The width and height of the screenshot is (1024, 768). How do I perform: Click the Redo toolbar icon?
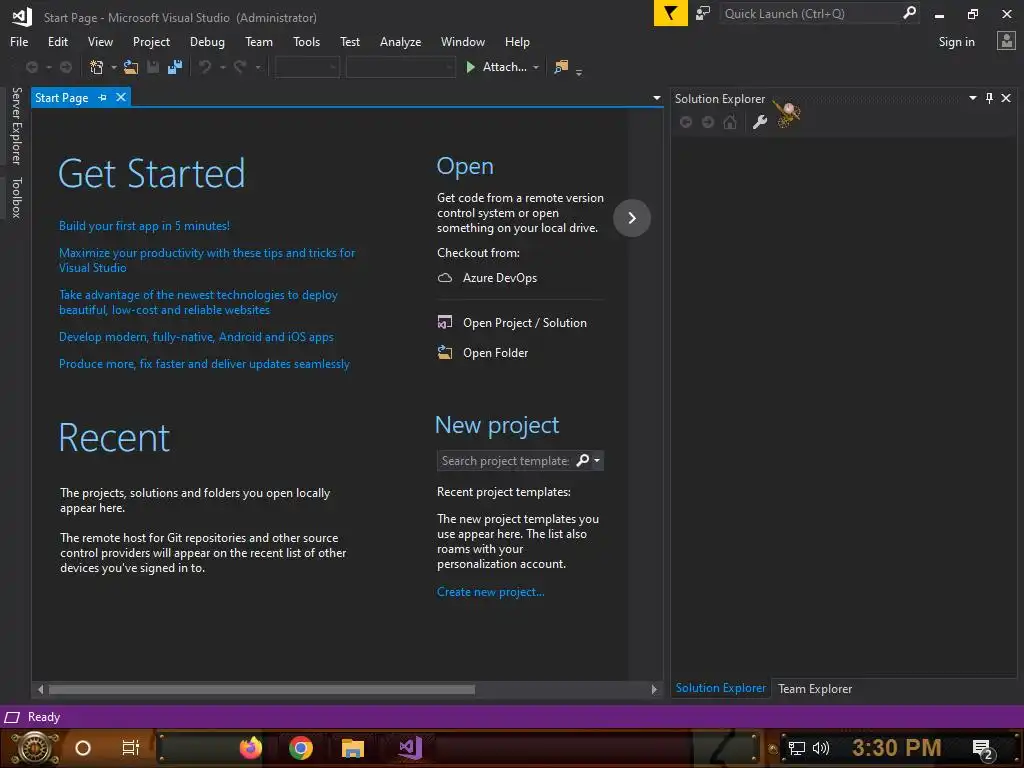[x=240, y=67]
